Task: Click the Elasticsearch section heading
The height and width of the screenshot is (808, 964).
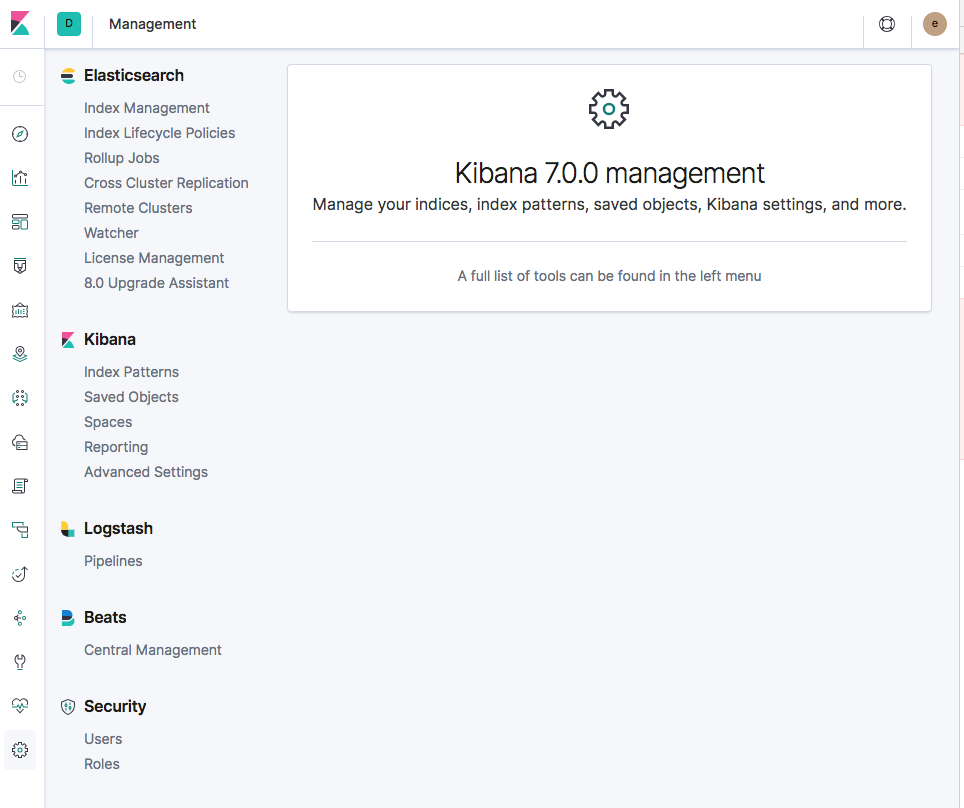Action: (134, 76)
